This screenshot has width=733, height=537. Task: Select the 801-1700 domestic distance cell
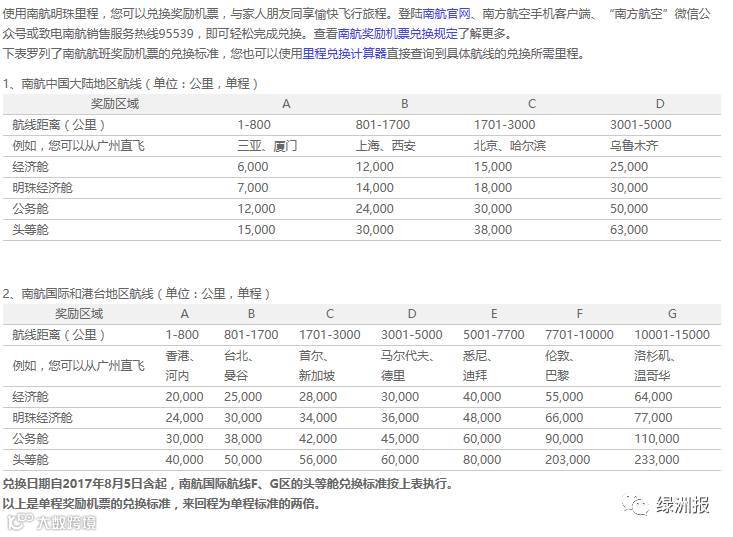(x=382, y=125)
